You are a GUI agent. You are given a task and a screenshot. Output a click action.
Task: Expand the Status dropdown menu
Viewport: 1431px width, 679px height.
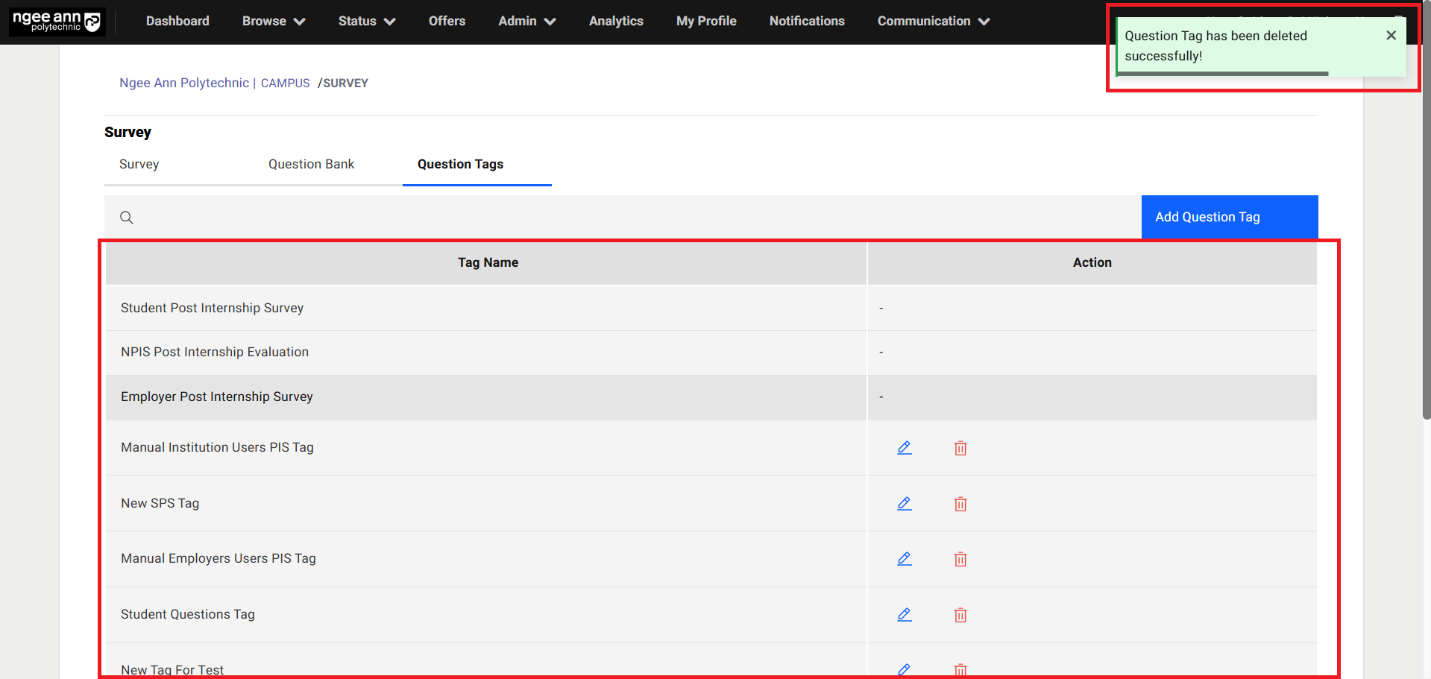[x=366, y=21]
